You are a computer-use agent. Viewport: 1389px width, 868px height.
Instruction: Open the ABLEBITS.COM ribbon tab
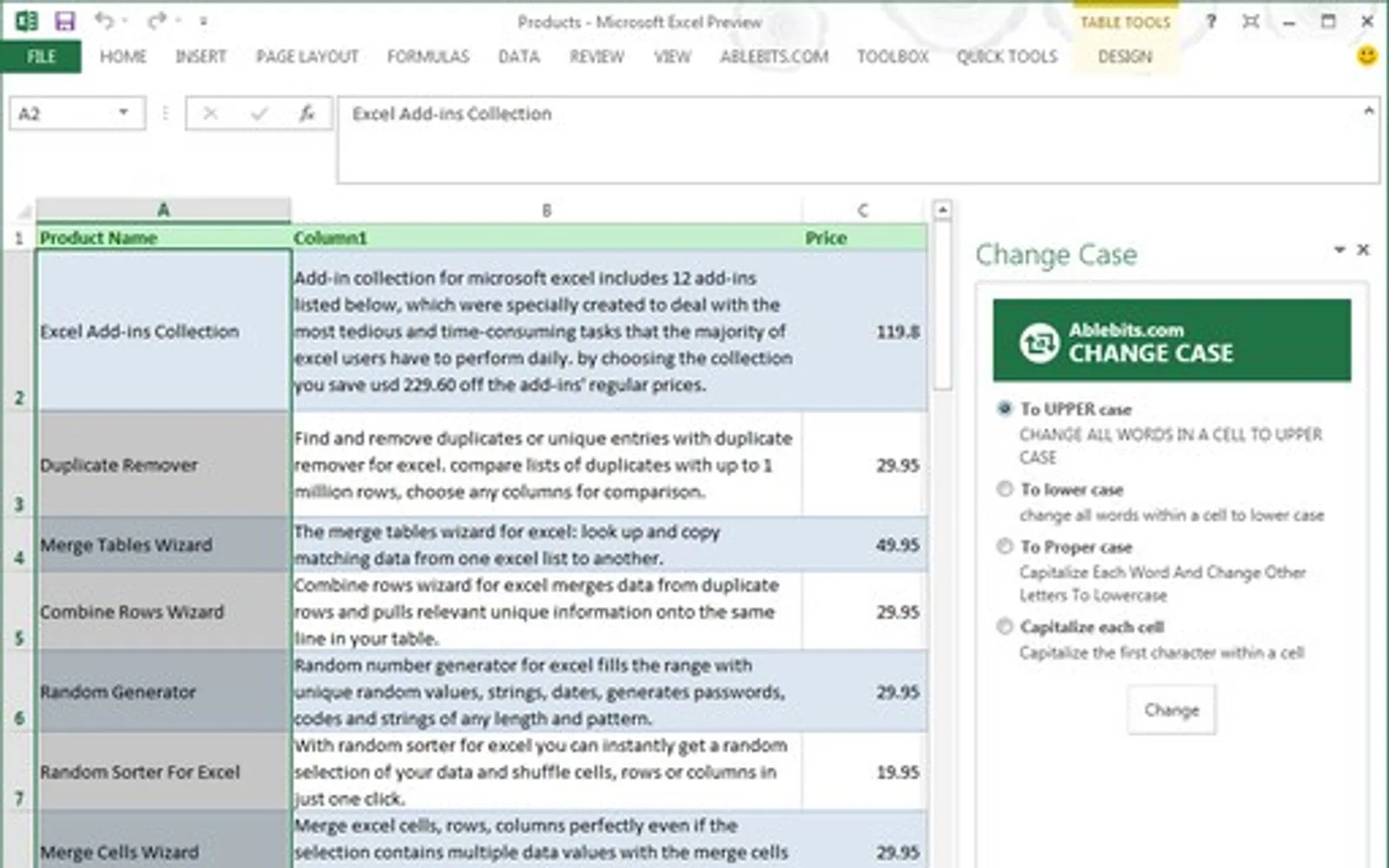click(773, 56)
